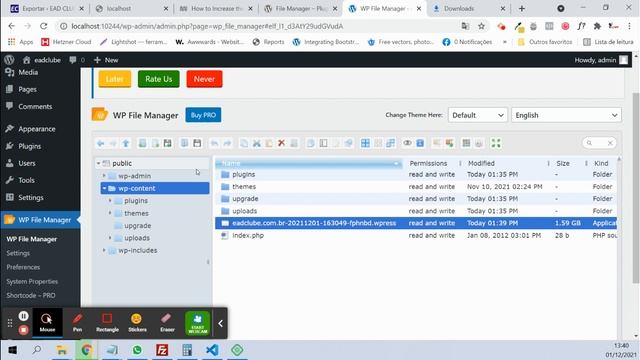The height and width of the screenshot is (360, 640).
Task: Open the Media menu in WordPress sidebar
Action: pyautogui.click(x=28, y=72)
